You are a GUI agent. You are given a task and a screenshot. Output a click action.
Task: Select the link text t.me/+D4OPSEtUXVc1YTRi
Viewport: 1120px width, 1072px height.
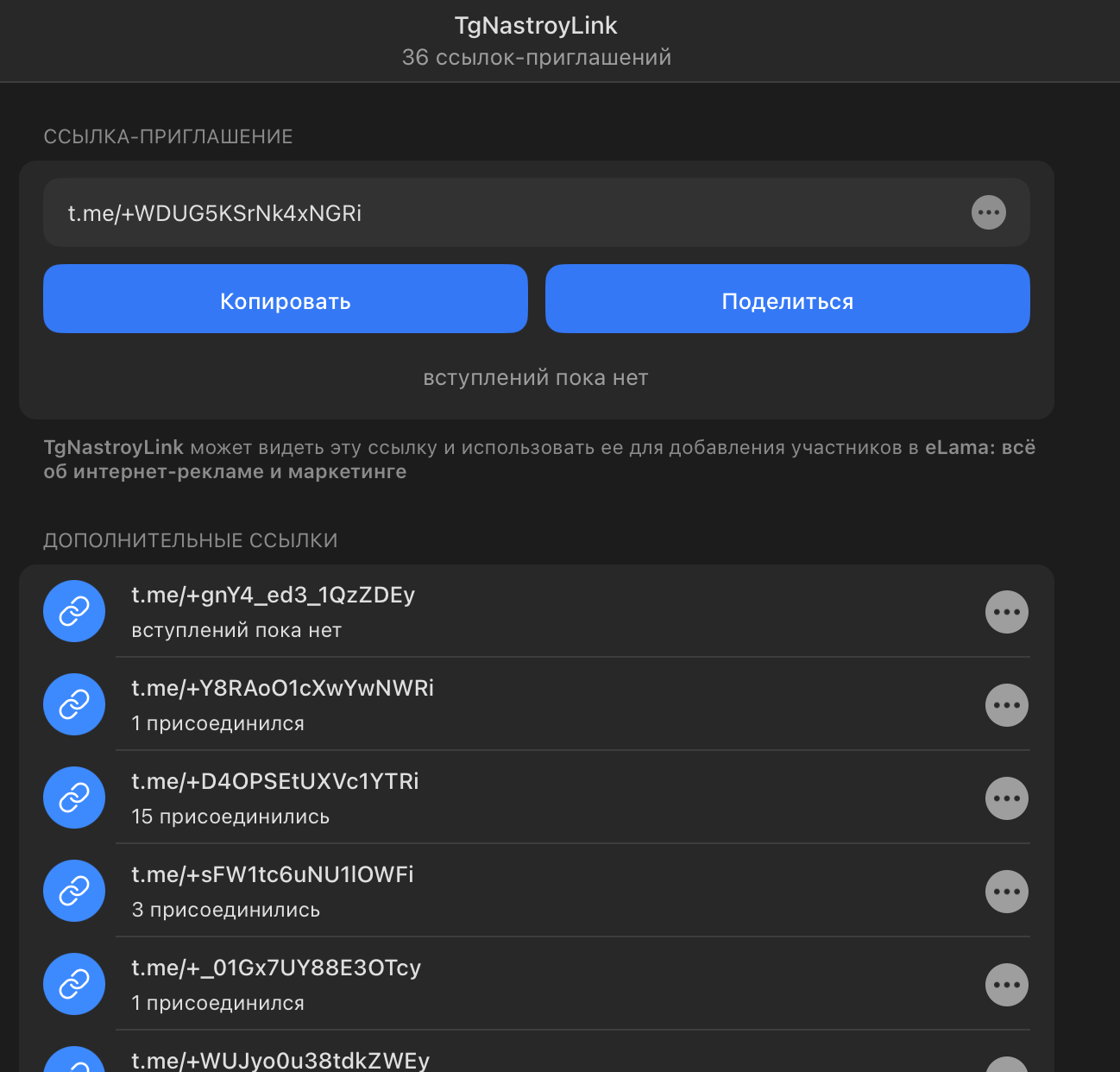point(274,781)
